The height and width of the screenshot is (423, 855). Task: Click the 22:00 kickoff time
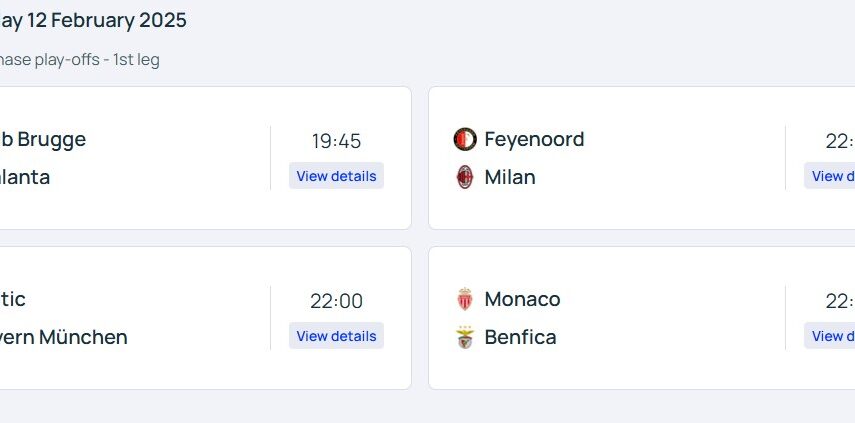(x=336, y=301)
